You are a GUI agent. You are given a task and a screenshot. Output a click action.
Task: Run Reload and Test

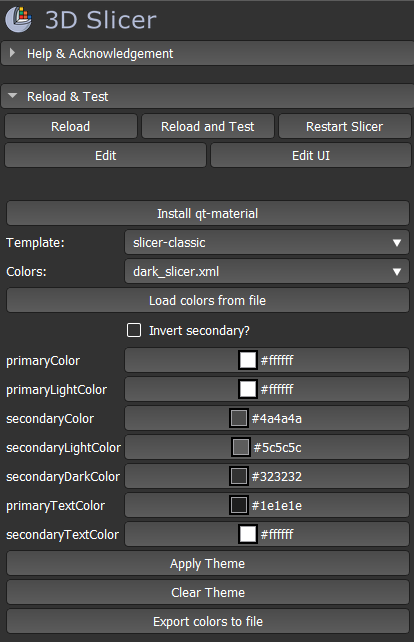coord(208,127)
